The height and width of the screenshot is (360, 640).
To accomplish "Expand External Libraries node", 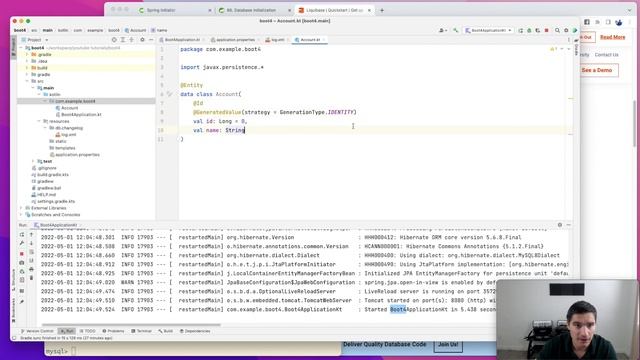I will click(21, 208).
